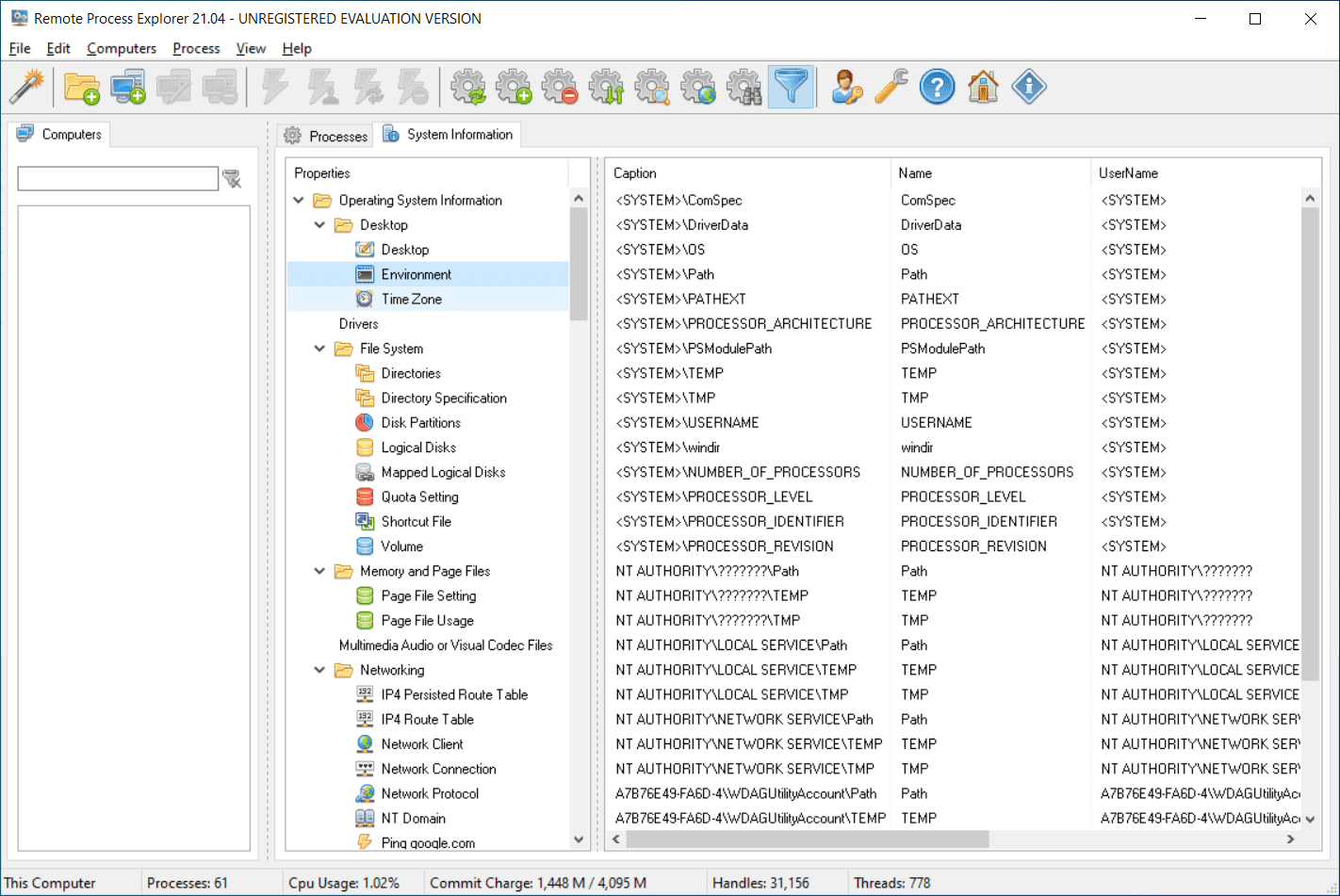Sort by the Name column header
The width and height of the screenshot is (1340, 896).
[990, 173]
